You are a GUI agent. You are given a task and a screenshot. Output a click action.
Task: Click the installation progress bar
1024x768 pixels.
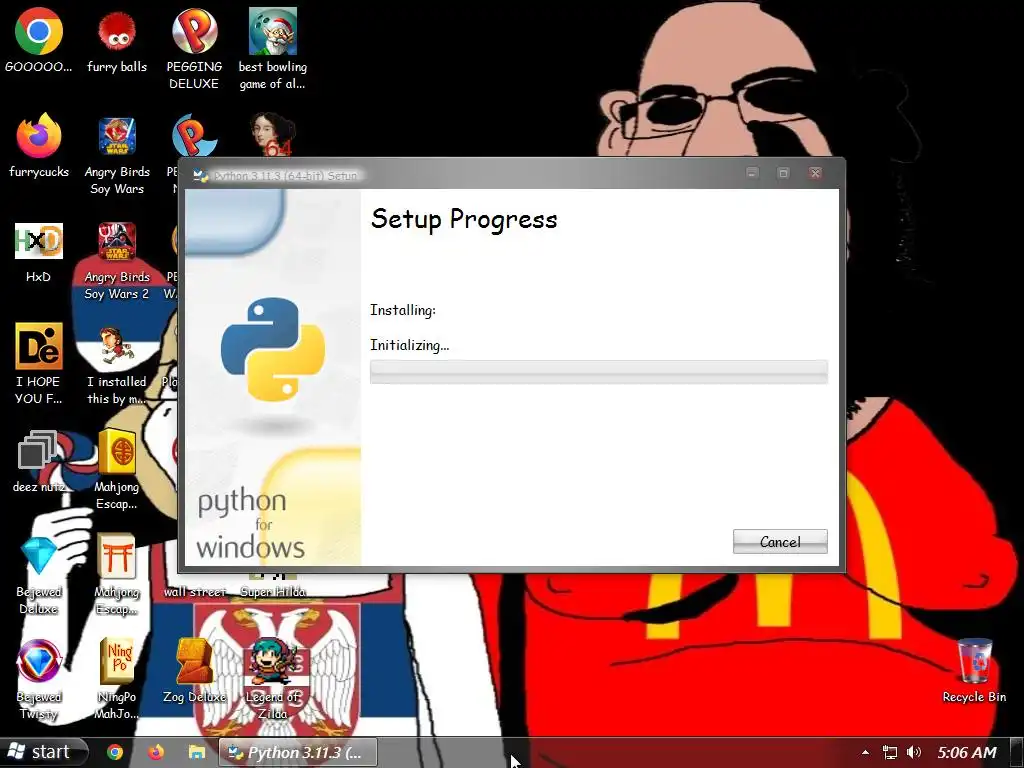click(x=598, y=372)
